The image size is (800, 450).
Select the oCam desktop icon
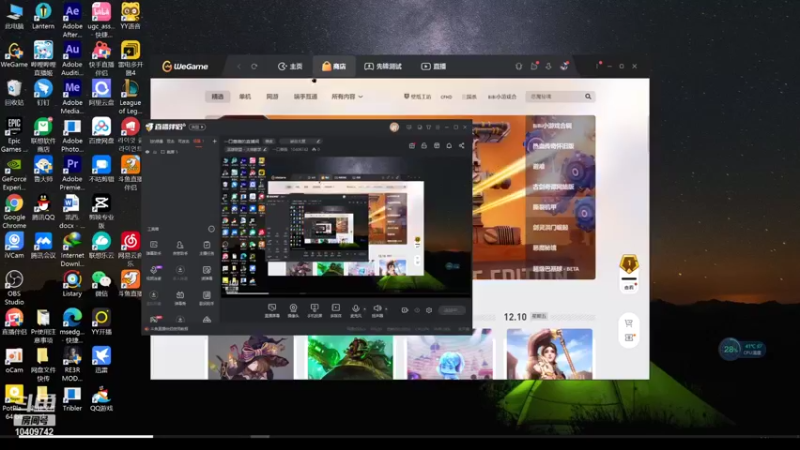tap(14, 361)
